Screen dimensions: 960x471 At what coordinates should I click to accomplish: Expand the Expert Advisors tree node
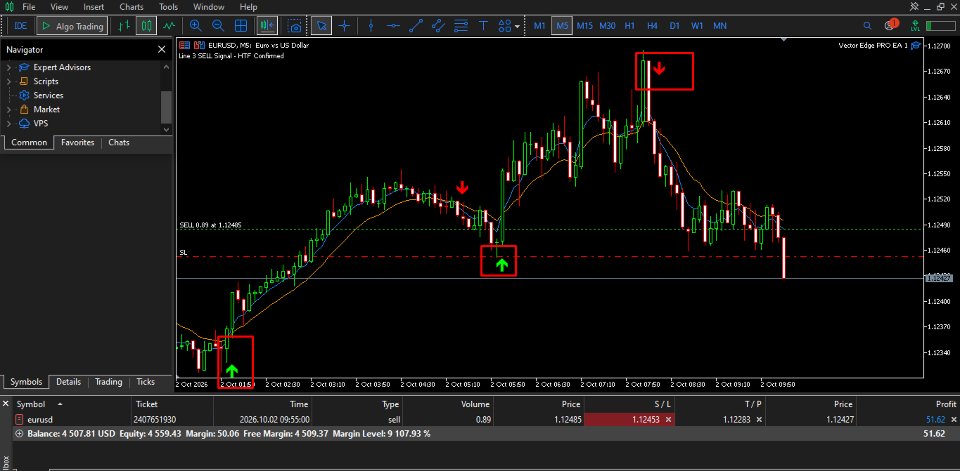click(9, 67)
